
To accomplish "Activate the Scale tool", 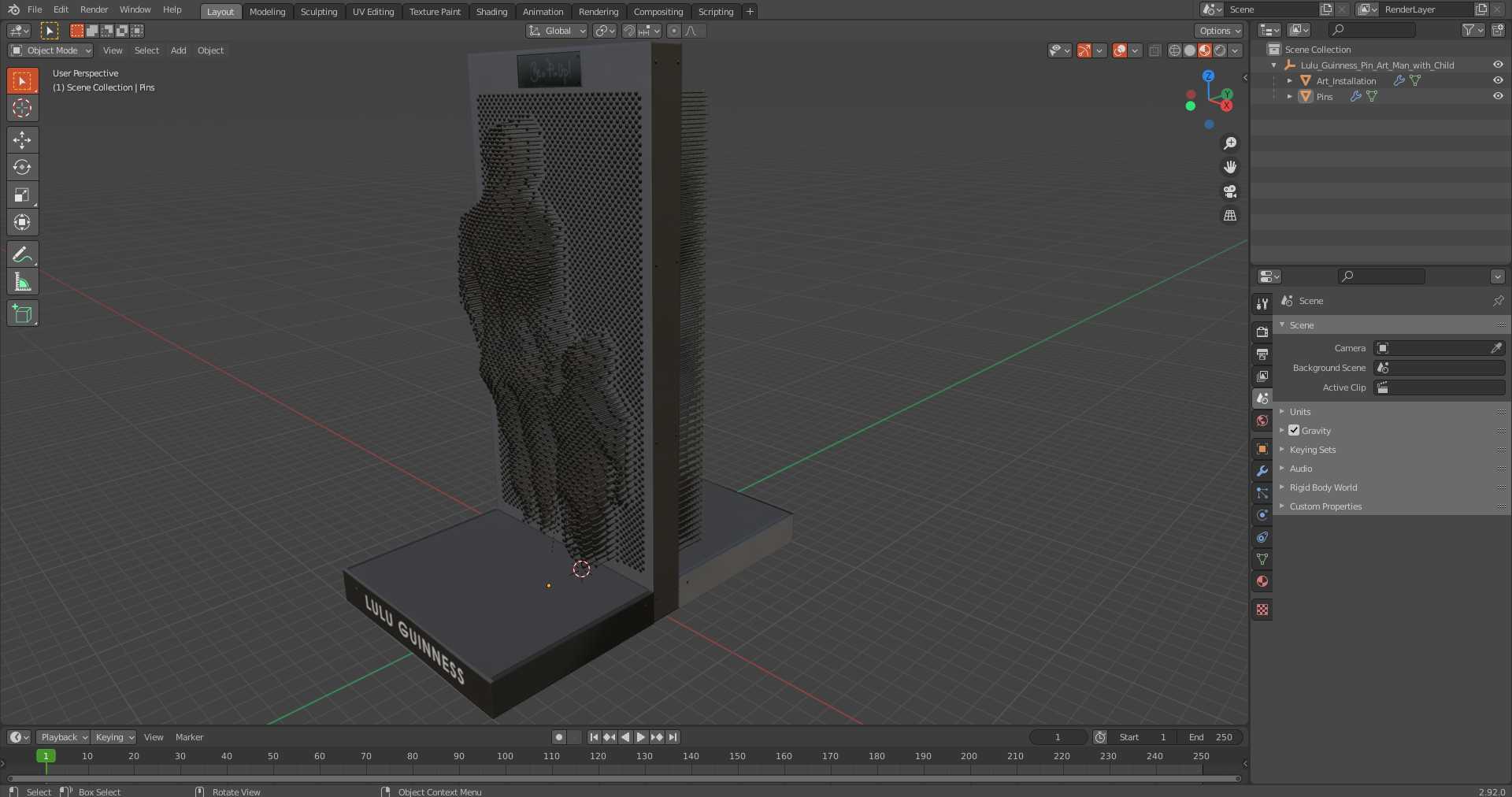I will click(x=22, y=195).
